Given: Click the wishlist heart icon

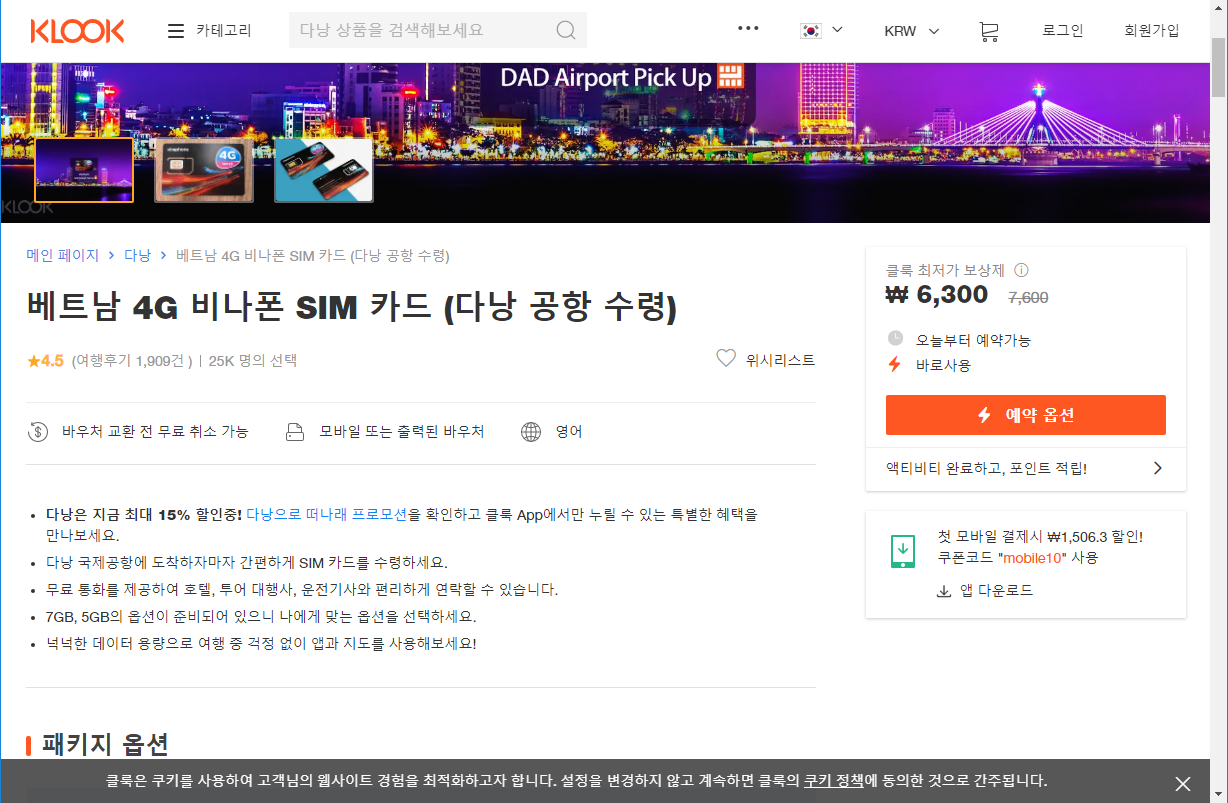Looking at the screenshot, I should (726, 358).
